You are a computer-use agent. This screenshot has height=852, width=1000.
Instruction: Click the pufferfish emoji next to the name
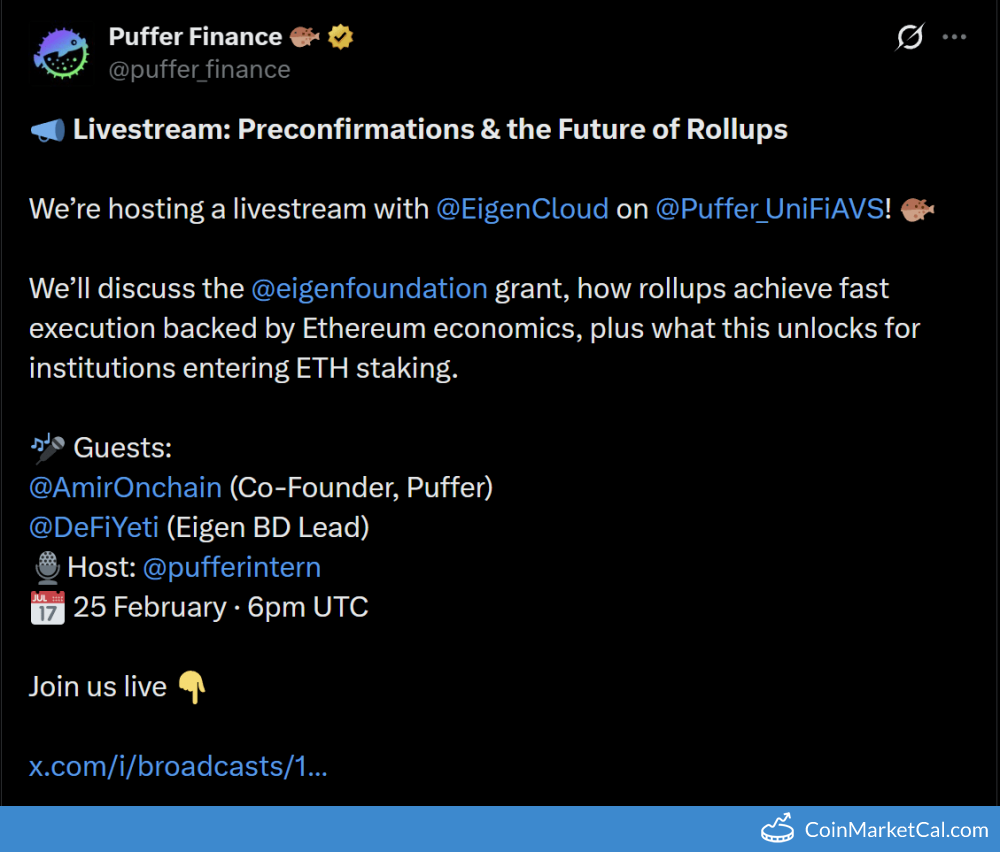305,37
